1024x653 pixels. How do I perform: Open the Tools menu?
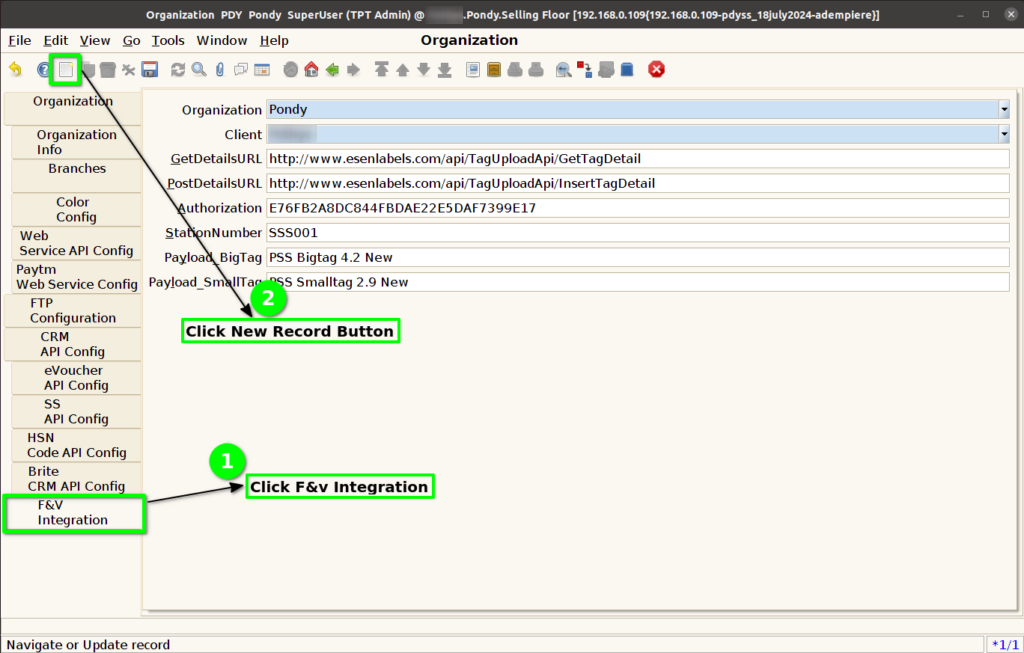(168, 40)
